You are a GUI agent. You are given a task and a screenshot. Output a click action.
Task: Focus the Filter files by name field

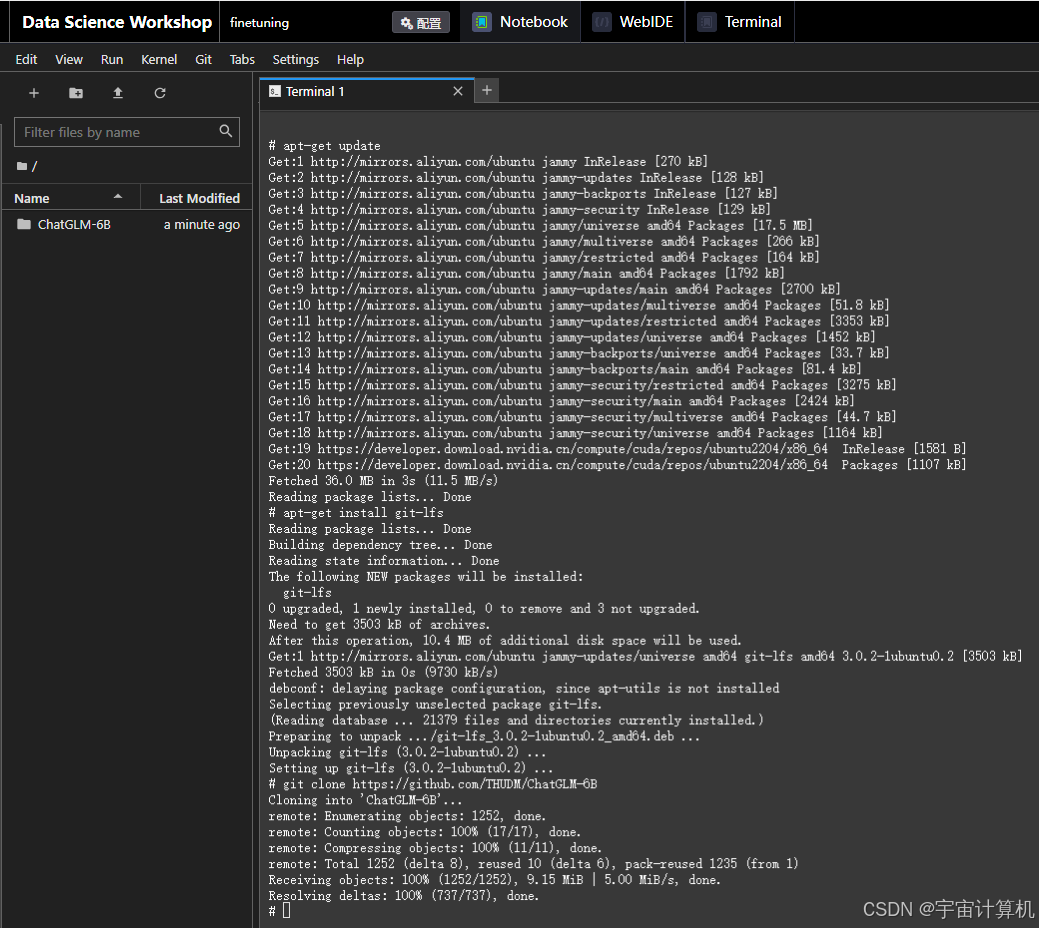point(127,132)
